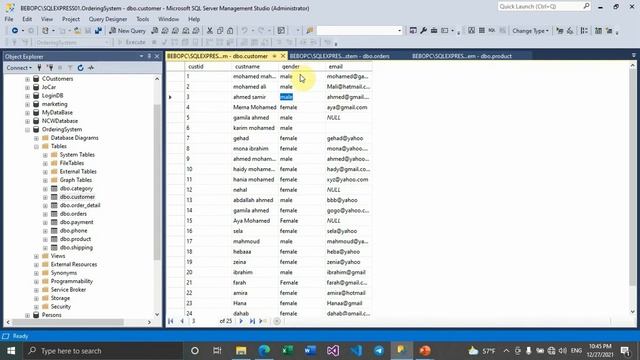640x360 pixels.
Task: Expand the Views folder node
Action: coord(36,256)
